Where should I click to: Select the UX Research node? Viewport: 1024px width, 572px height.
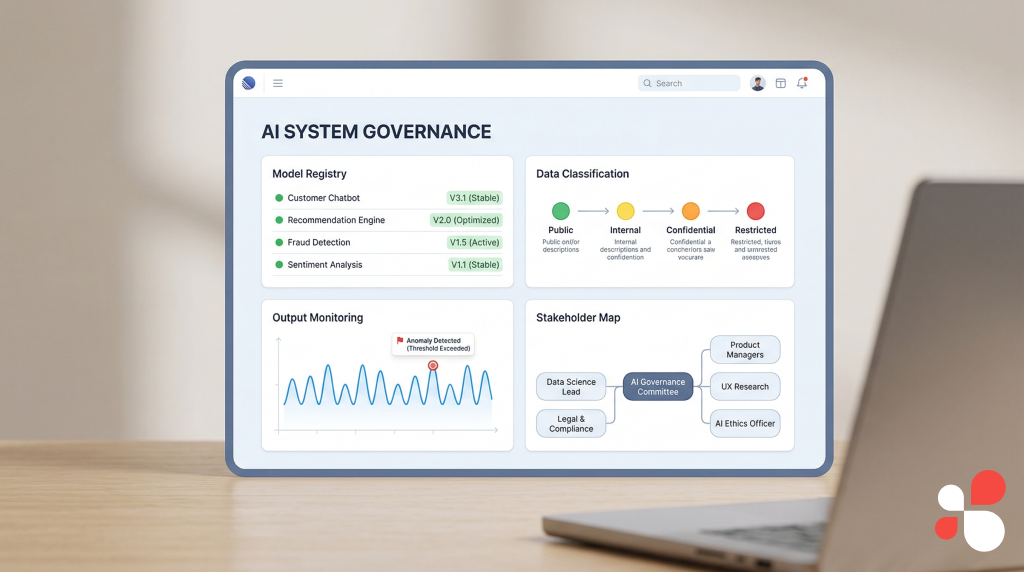point(745,387)
